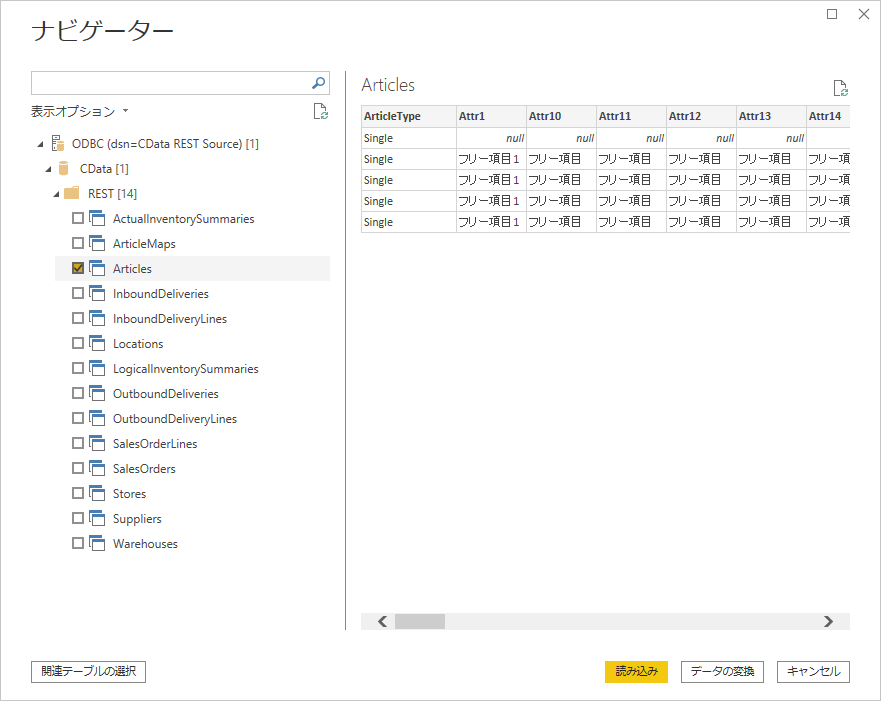Click the ActualInventorySummaries table icon
The height and width of the screenshot is (701, 881).
97,219
